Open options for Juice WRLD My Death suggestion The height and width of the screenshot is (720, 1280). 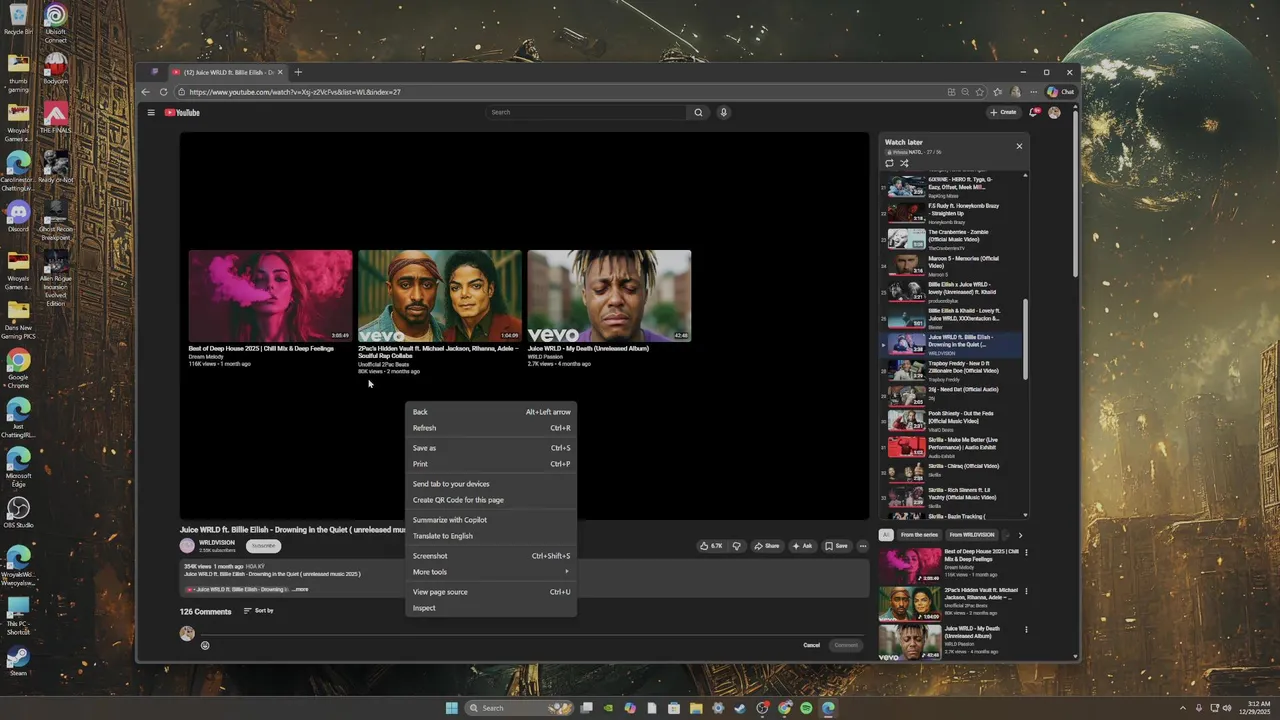coord(1026,630)
